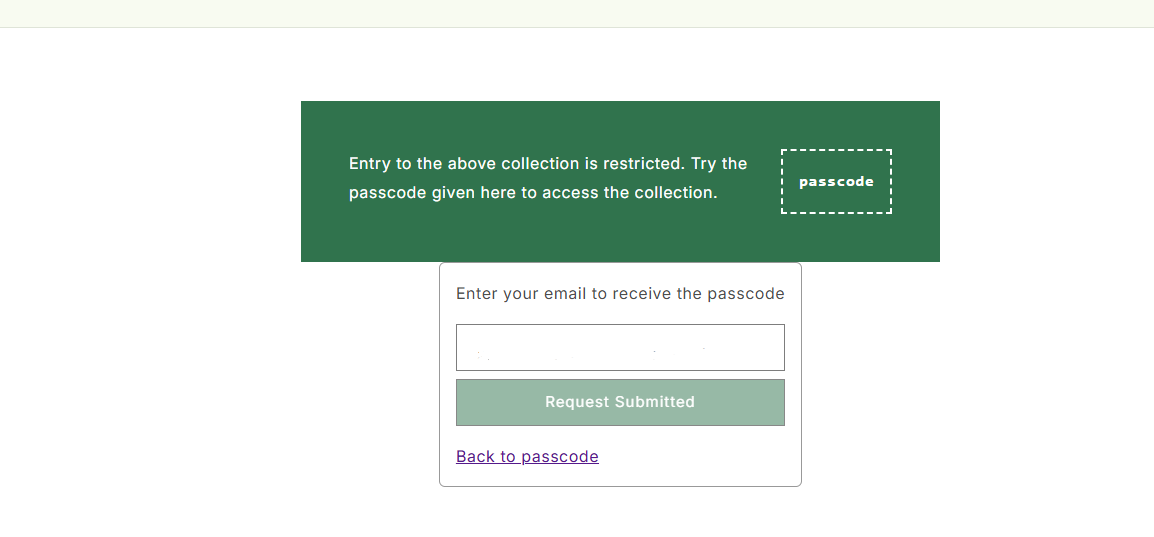Click the word 'Submitted' on the green button

pos(655,402)
